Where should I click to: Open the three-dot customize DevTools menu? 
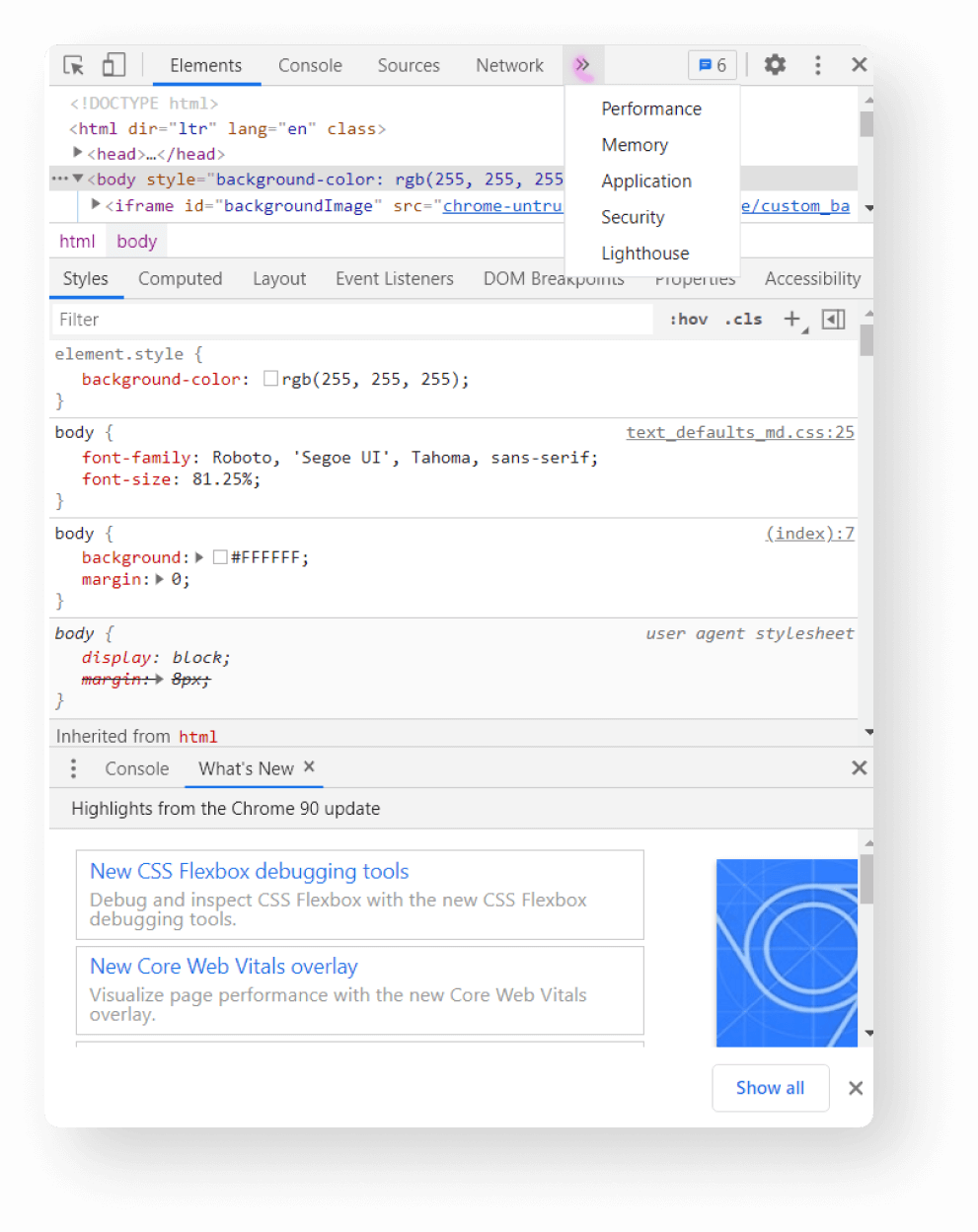(x=817, y=65)
